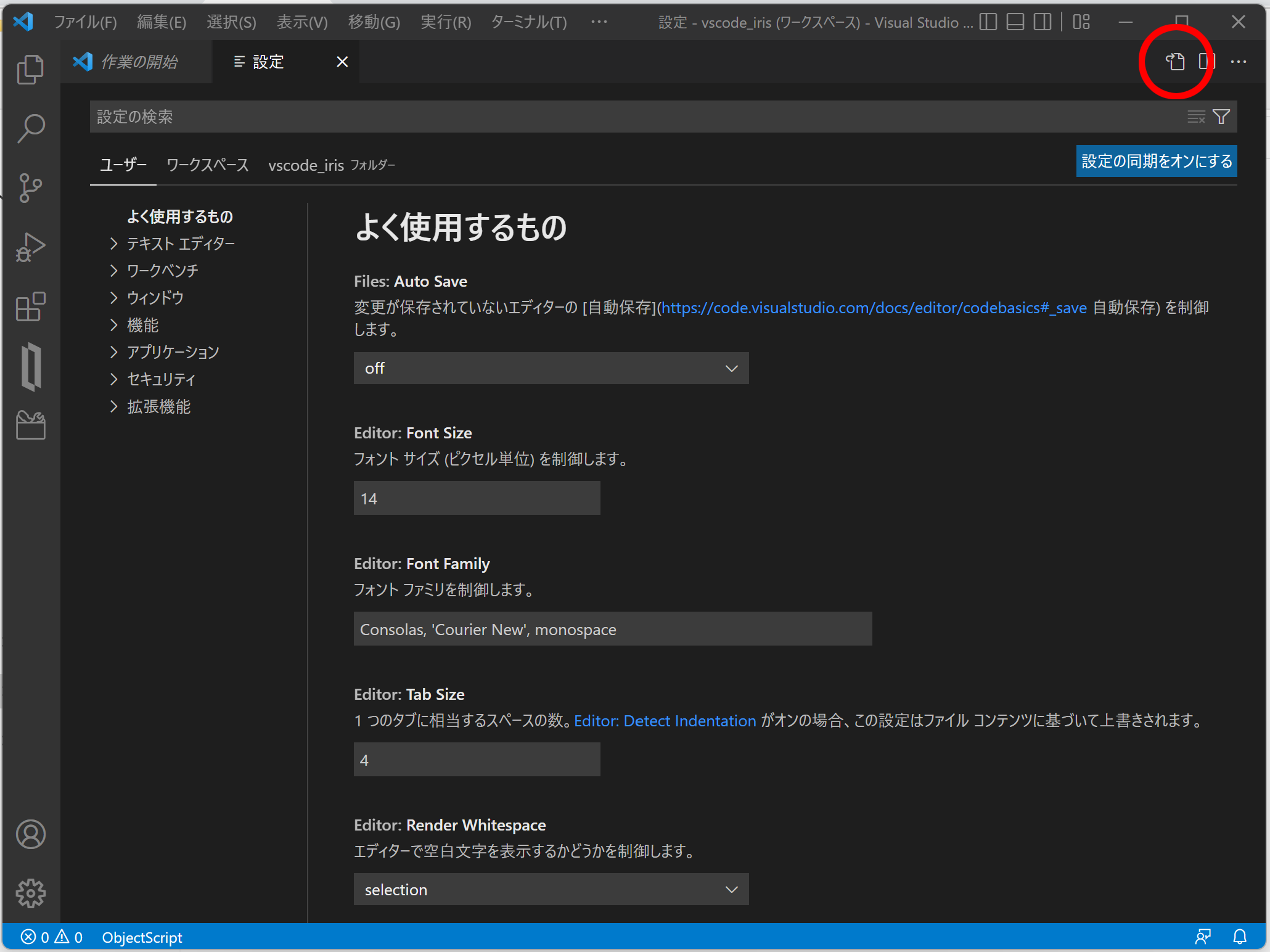Switch to the ワークスペース settings tab
1270x952 pixels.
(207, 165)
